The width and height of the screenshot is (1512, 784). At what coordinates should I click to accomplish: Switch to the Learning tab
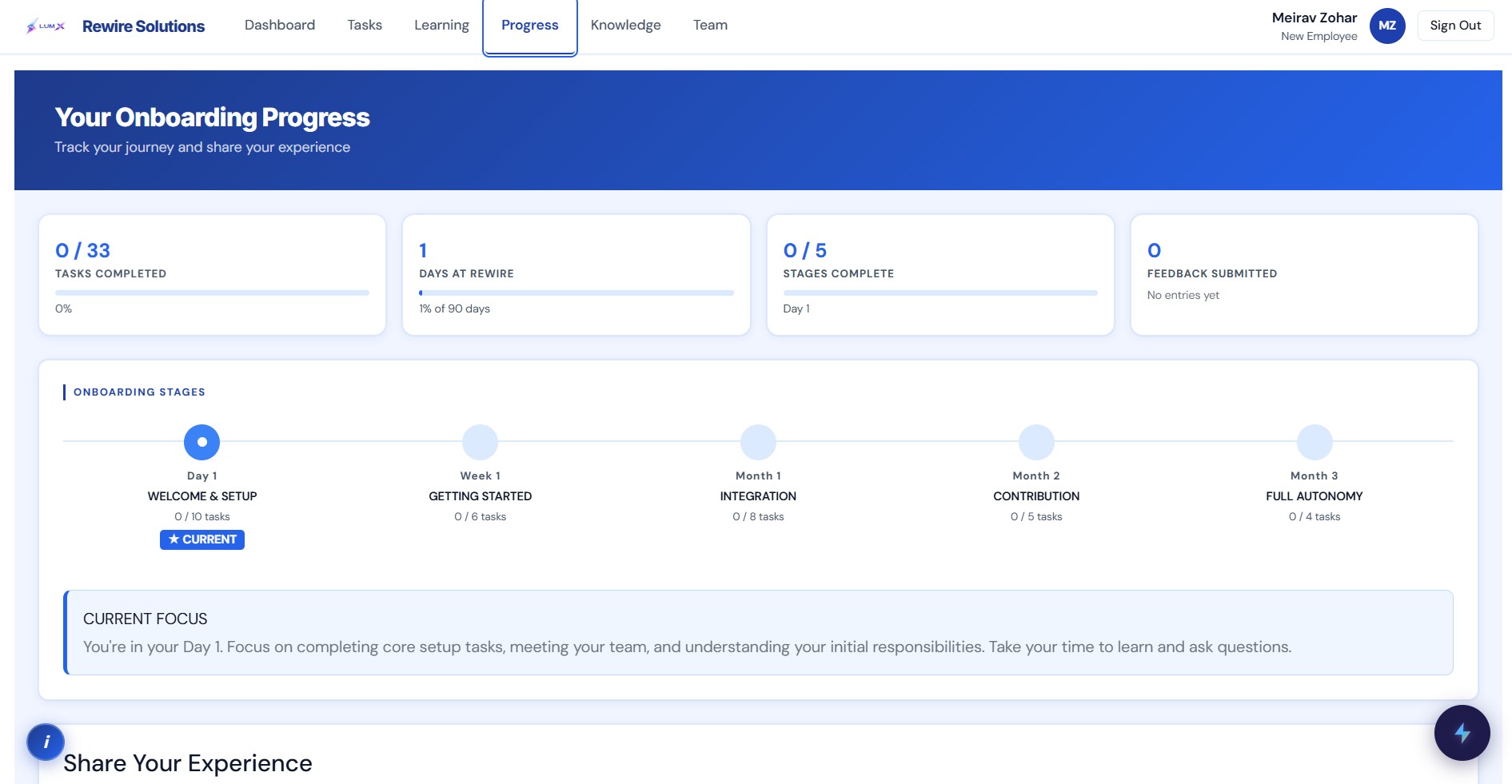coord(441,26)
